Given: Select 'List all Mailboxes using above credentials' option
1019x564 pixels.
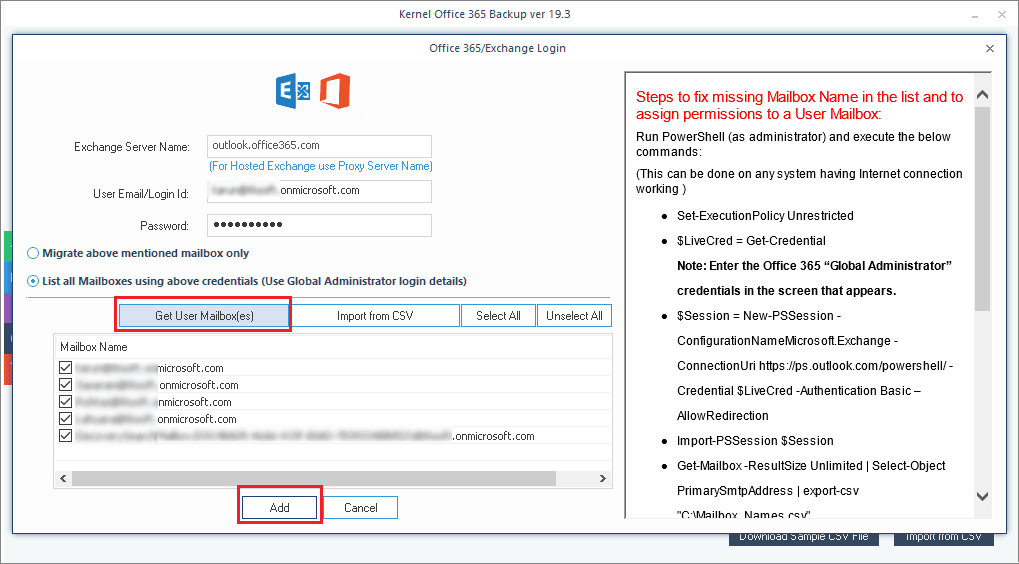Looking at the screenshot, I should click(247, 281).
